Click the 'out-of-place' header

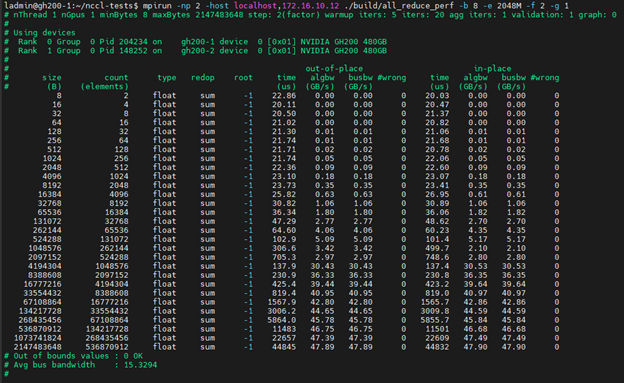[334, 68]
